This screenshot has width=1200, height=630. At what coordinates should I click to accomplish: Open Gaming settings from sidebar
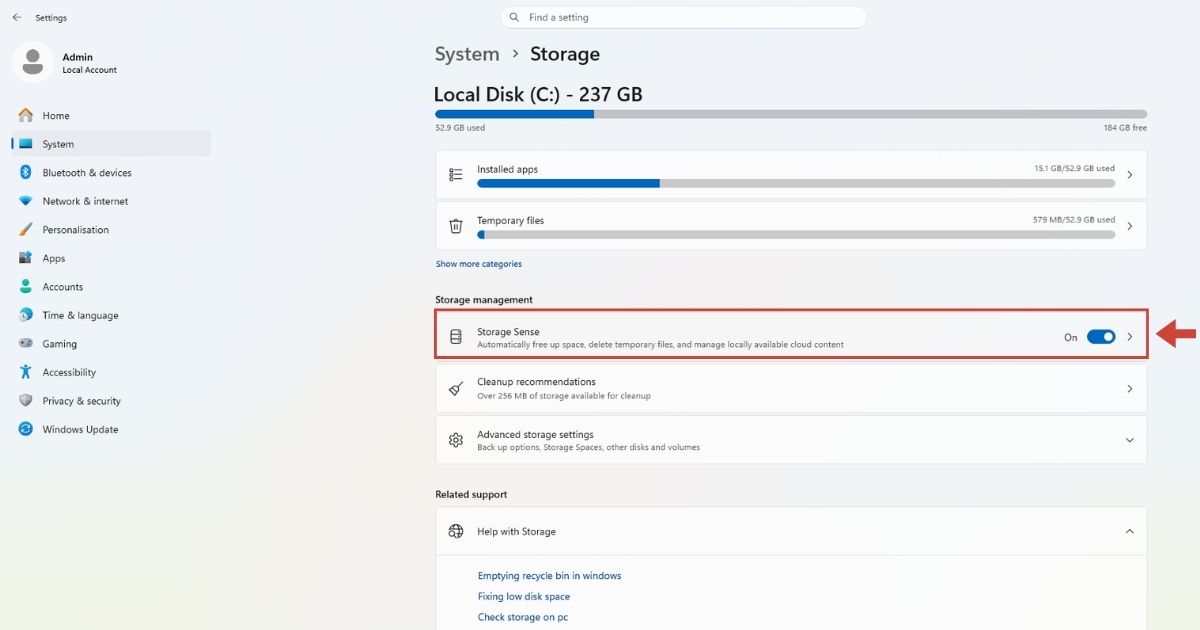pyautogui.click(x=111, y=343)
